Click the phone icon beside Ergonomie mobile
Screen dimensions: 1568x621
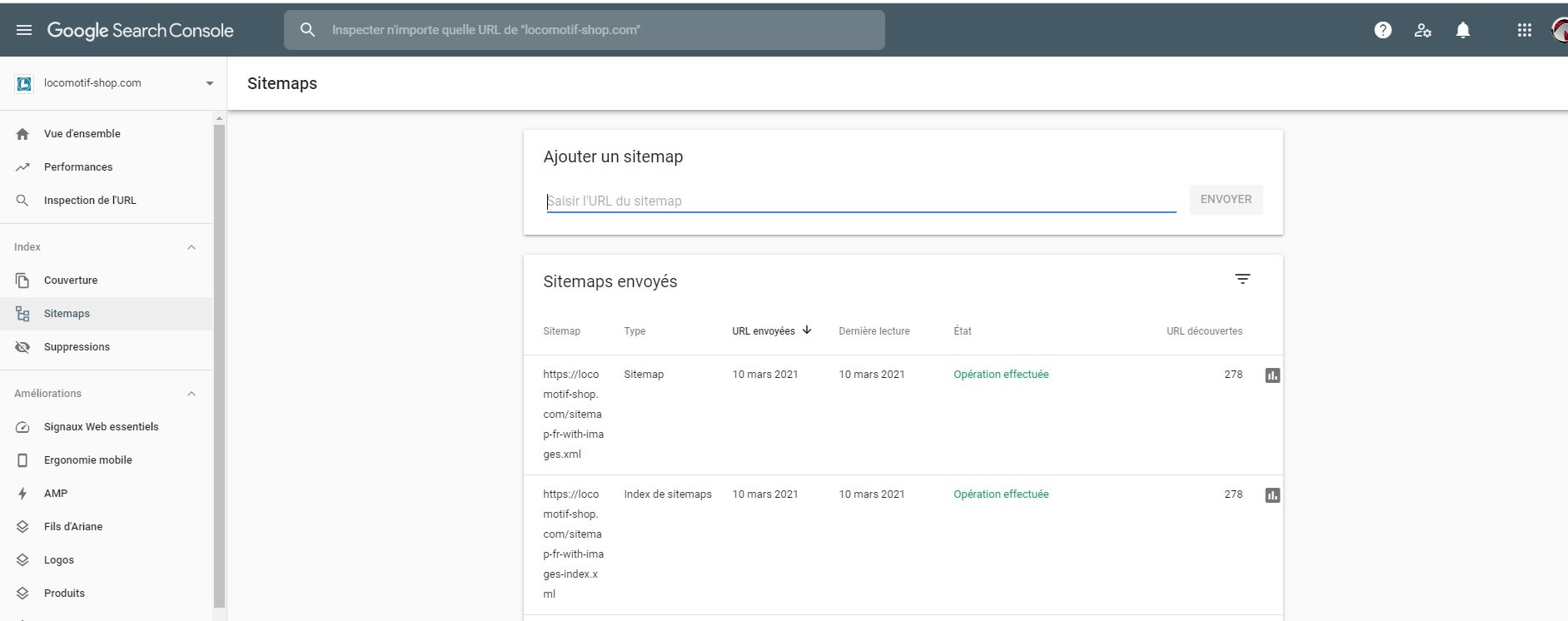click(x=22, y=460)
